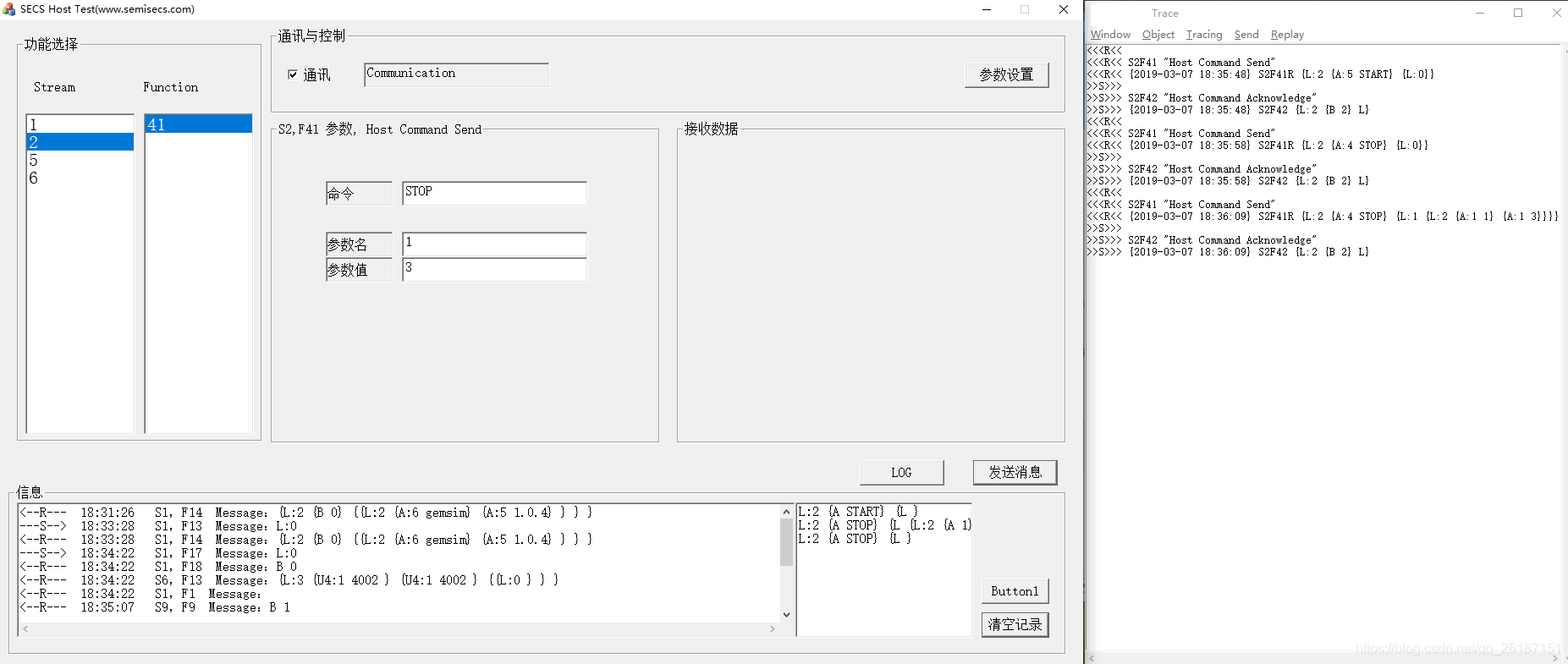This screenshot has height=664, width=1568.
Task: Open the Send menu in Trace
Action: click(x=1246, y=35)
